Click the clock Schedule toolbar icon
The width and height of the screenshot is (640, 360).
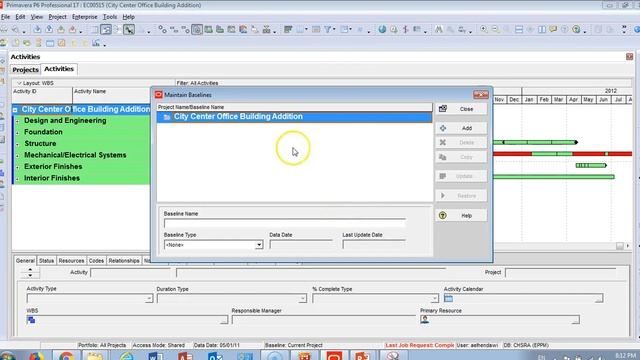pos(394,29)
